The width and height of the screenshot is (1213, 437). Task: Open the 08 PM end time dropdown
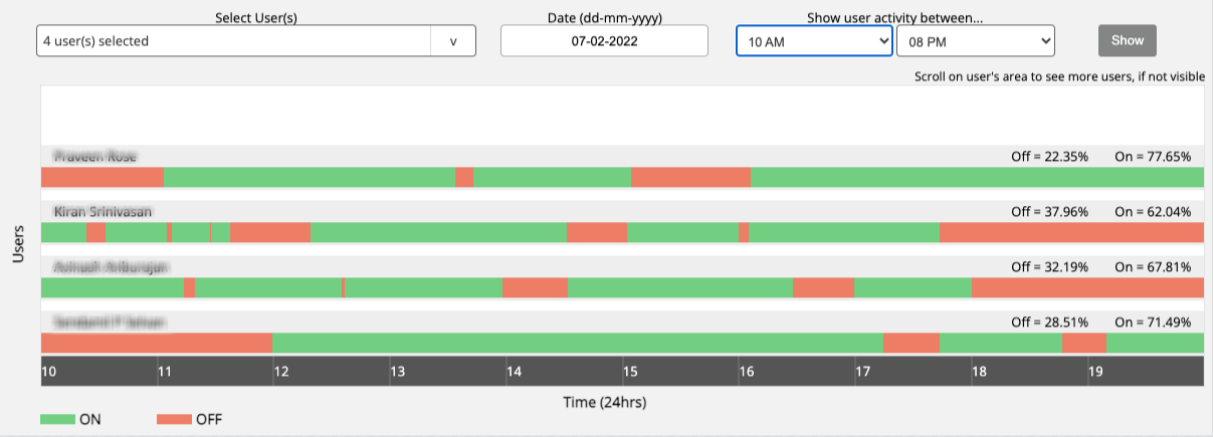pos(976,41)
